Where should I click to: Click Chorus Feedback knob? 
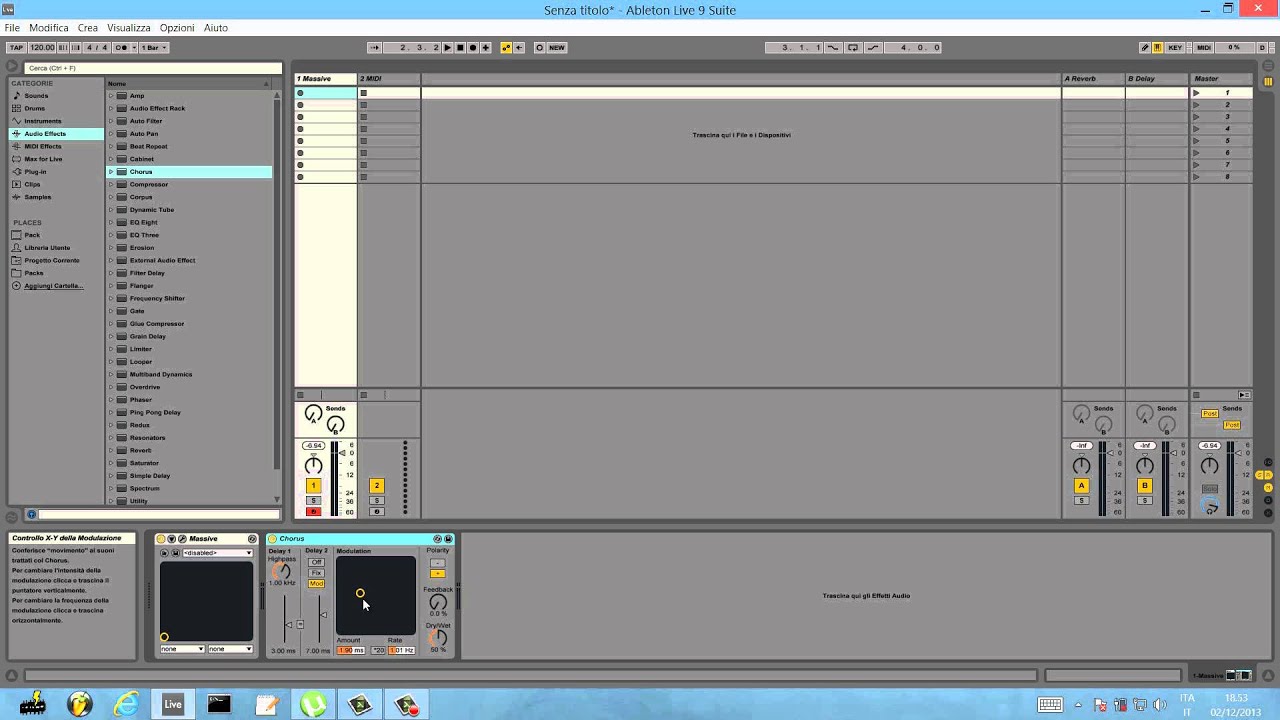coord(438,602)
